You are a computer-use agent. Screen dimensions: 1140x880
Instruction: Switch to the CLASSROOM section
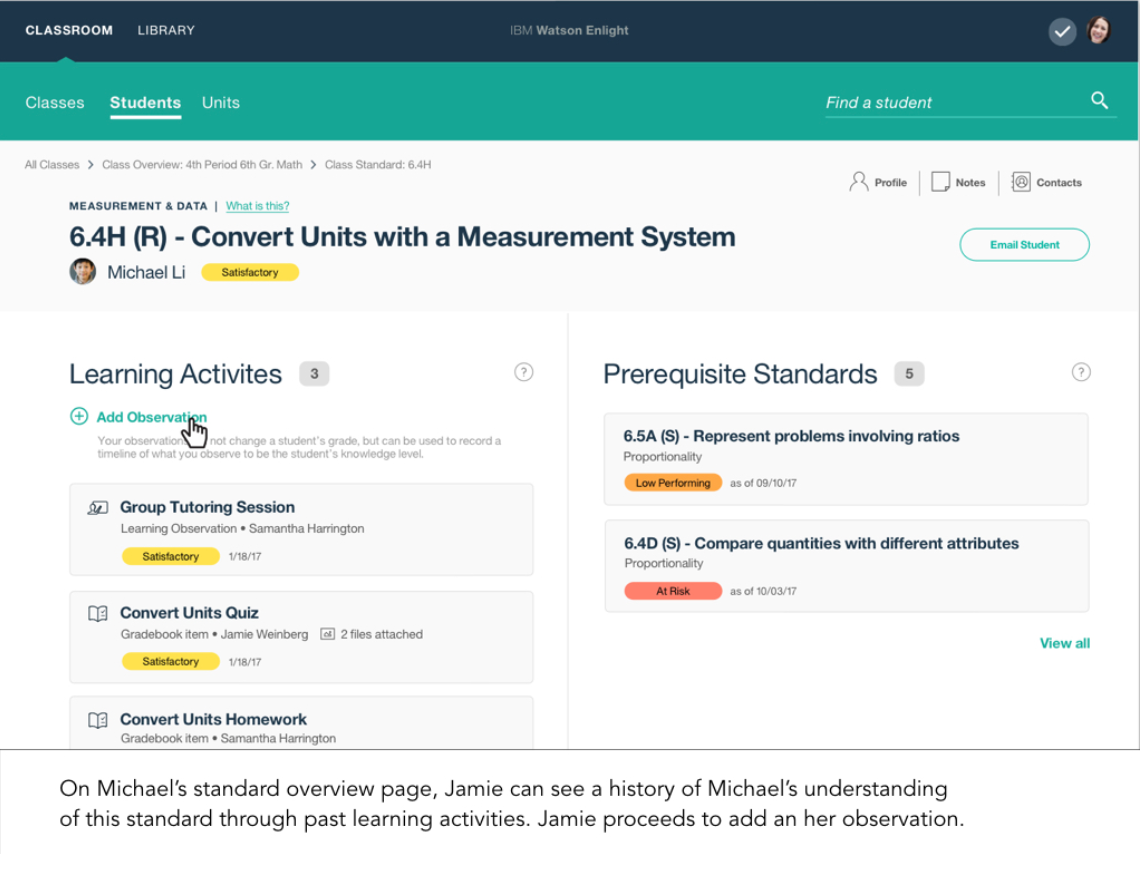(69, 31)
